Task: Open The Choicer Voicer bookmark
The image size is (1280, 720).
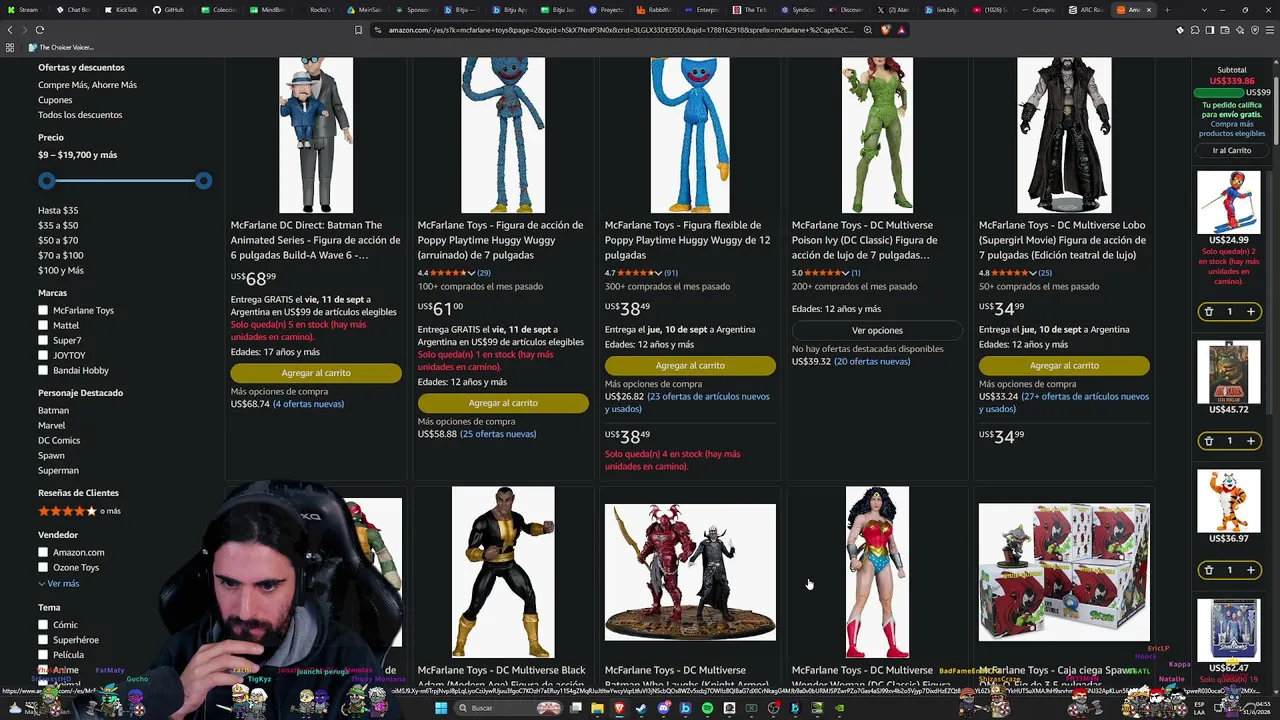Action: tap(61, 47)
